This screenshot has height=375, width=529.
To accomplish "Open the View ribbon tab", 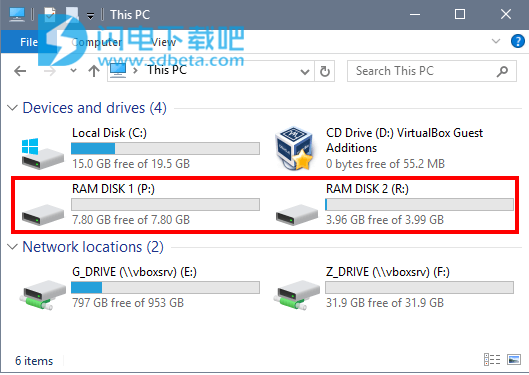I will (163, 42).
